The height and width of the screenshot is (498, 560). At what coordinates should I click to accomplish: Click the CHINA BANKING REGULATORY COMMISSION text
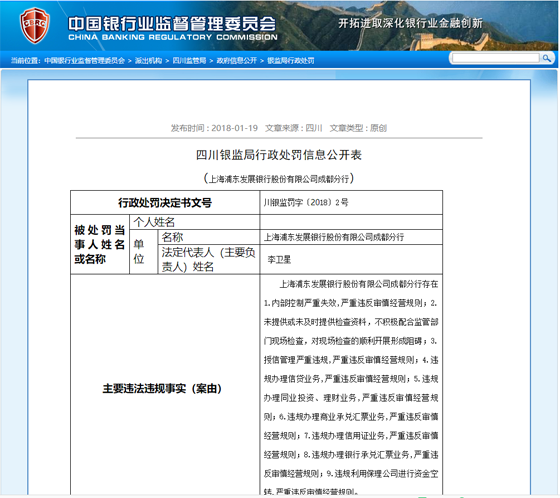tap(173, 37)
